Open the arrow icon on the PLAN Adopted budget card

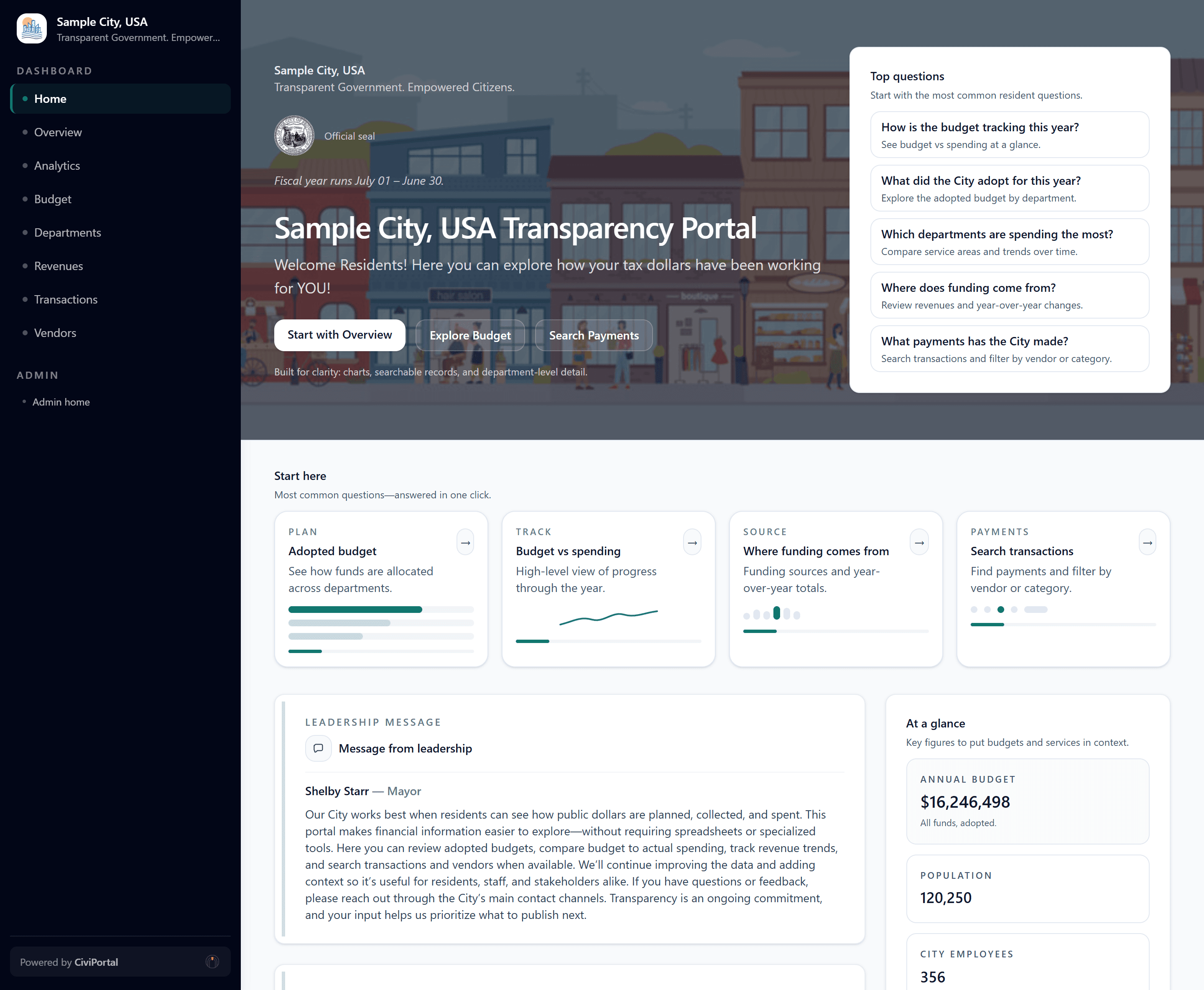pos(465,542)
